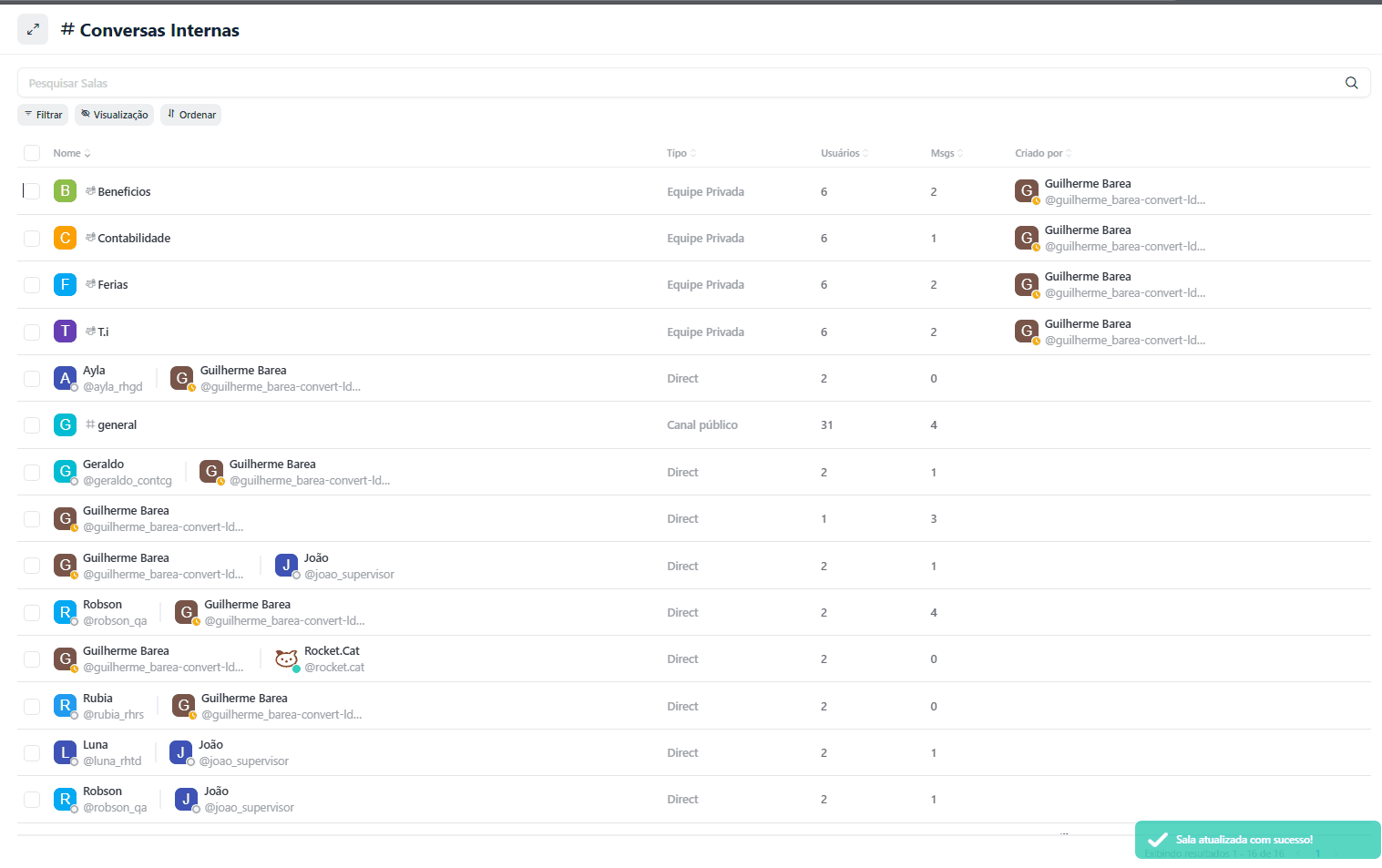Click 'Equipe Privada' in Beneficios row
Image resolution: width=1382 pixels, height=868 pixels.
(x=705, y=191)
